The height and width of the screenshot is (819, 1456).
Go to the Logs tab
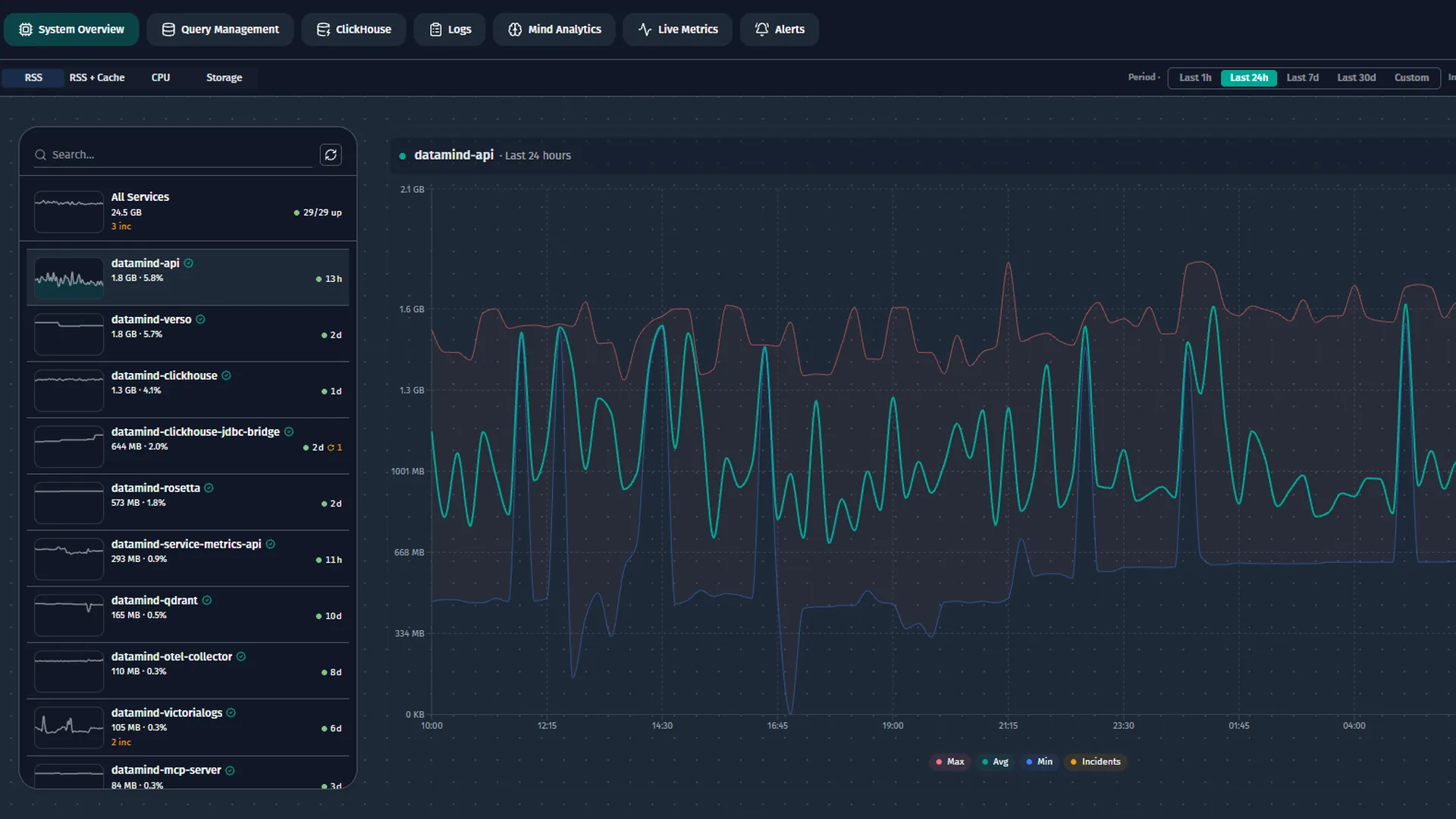pos(450,30)
